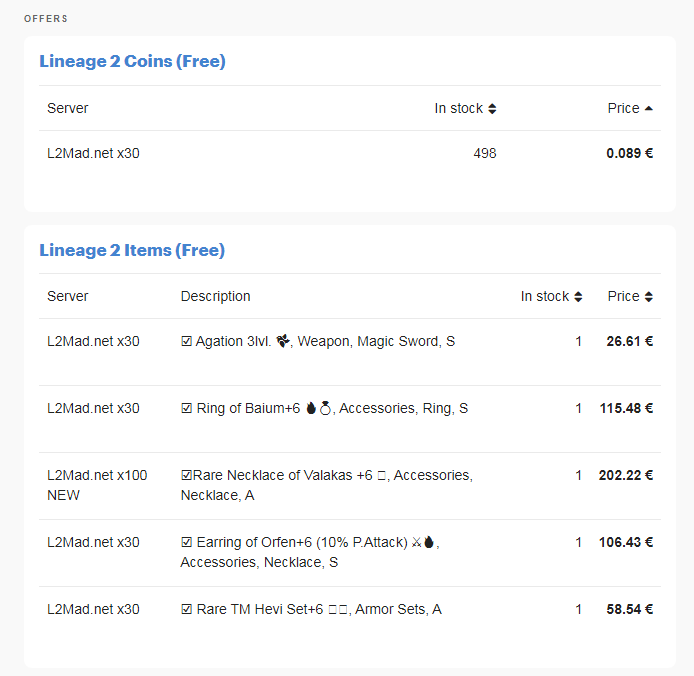Viewport: 694px width, 676px height.
Task: Click the OFFERS section heading
Action: click(46, 19)
